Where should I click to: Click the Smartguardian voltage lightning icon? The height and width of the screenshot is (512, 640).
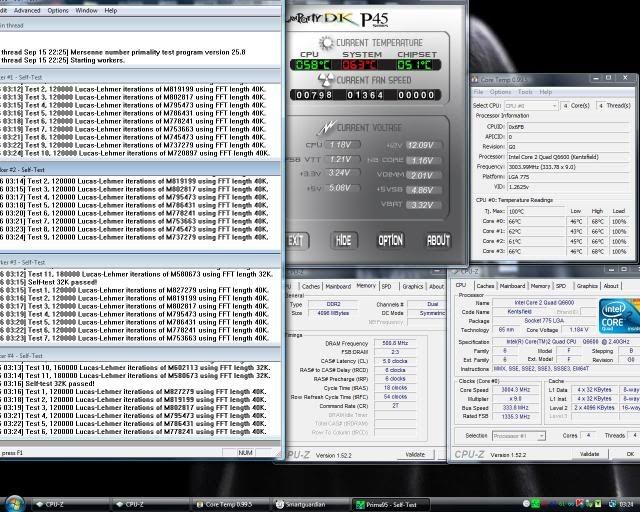coord(327,128)
